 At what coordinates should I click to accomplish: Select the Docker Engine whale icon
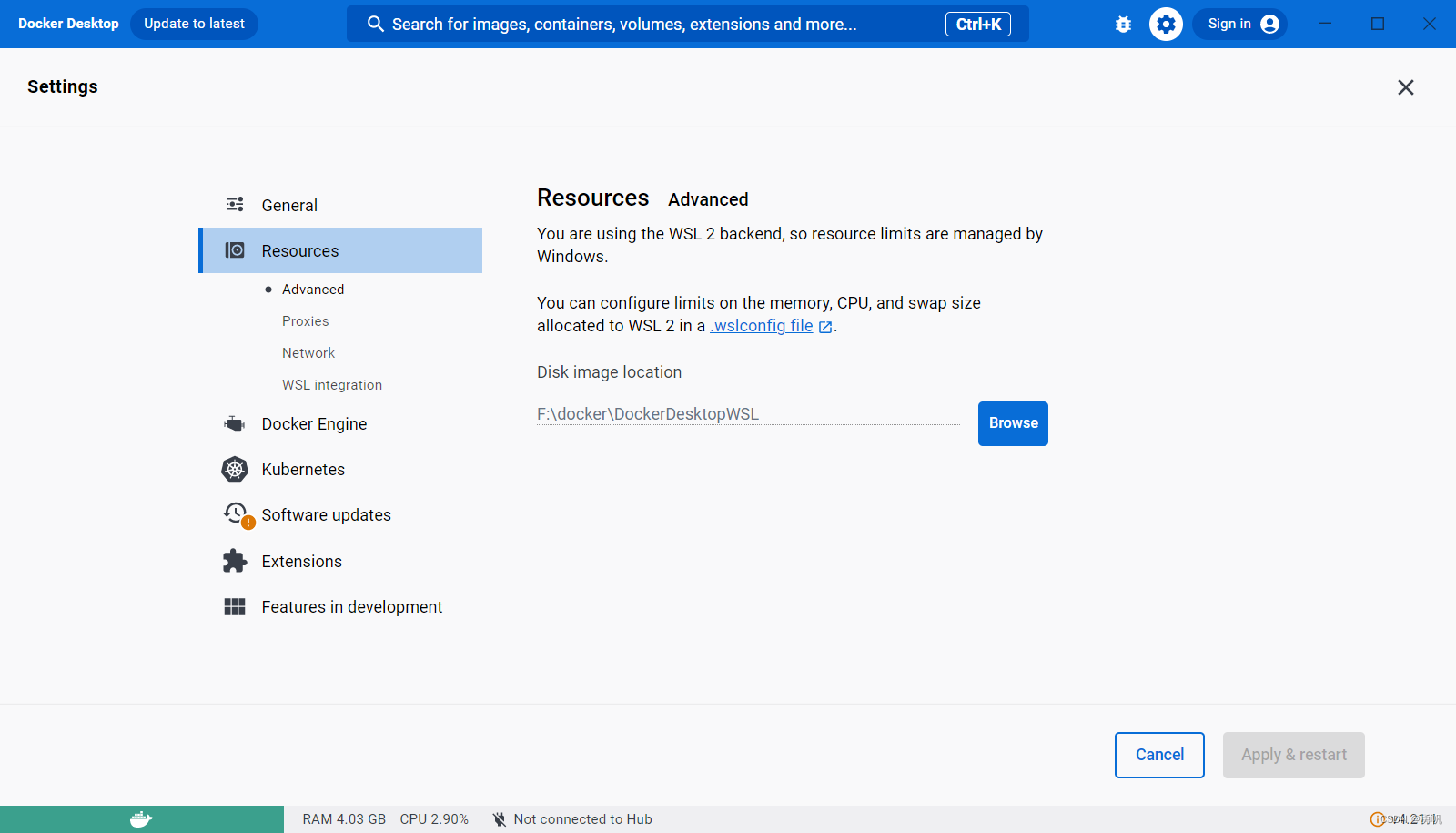pyautogui.click(x=234, y=423)
